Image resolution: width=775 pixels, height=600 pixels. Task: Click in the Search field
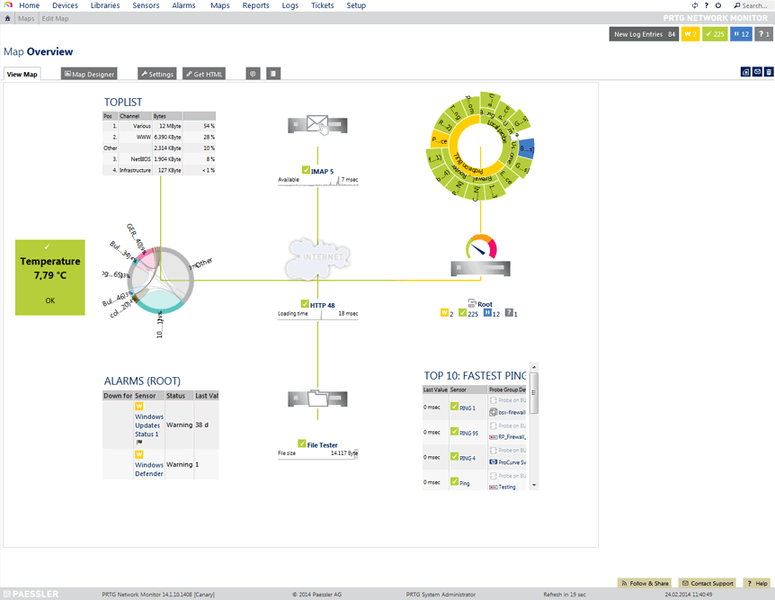pyautogui.click(x=753, y=5)
